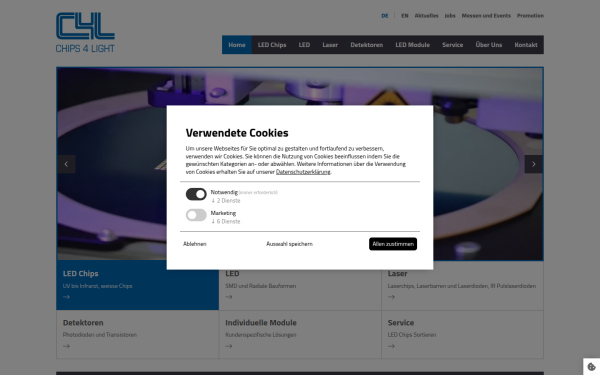The height and width of the screenshot is (375, 600).
Task: Select the Individuelle Module card heading
Action: [261, 323]
